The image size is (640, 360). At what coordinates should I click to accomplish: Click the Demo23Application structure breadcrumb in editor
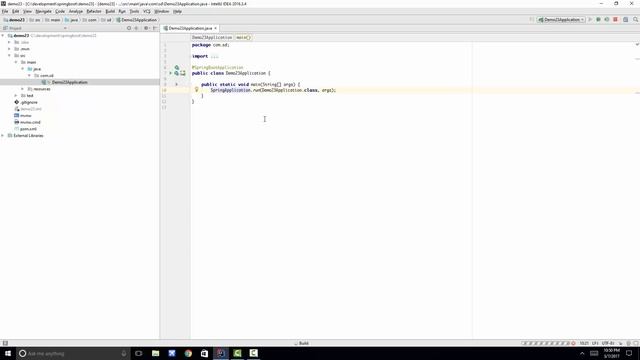212,38
